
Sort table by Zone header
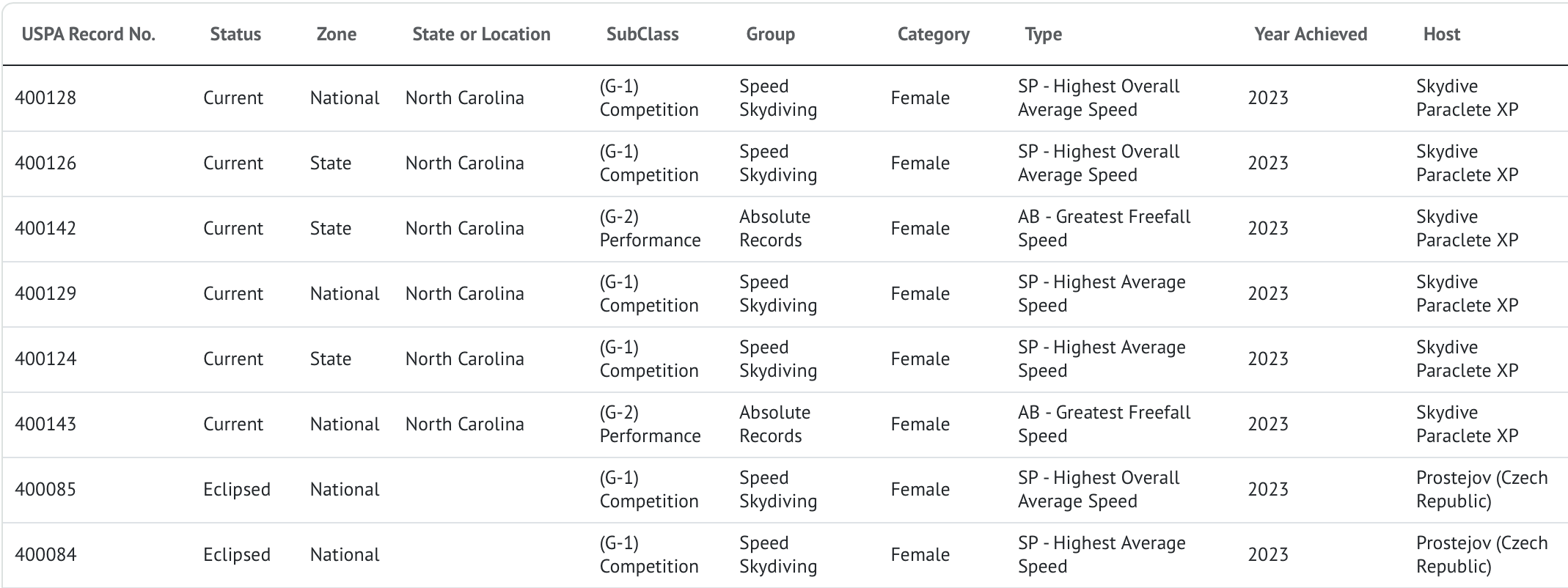tap(337, 34)
